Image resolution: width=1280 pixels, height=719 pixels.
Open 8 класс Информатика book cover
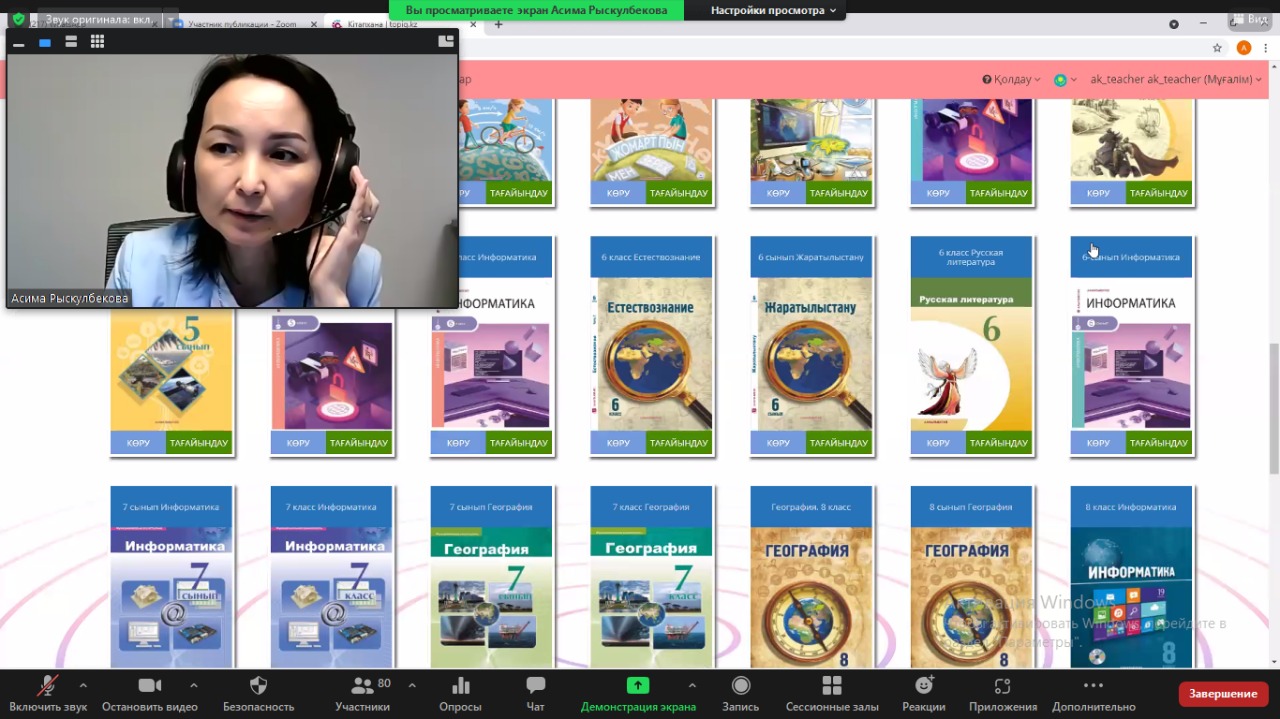(x=1131, y=597)
